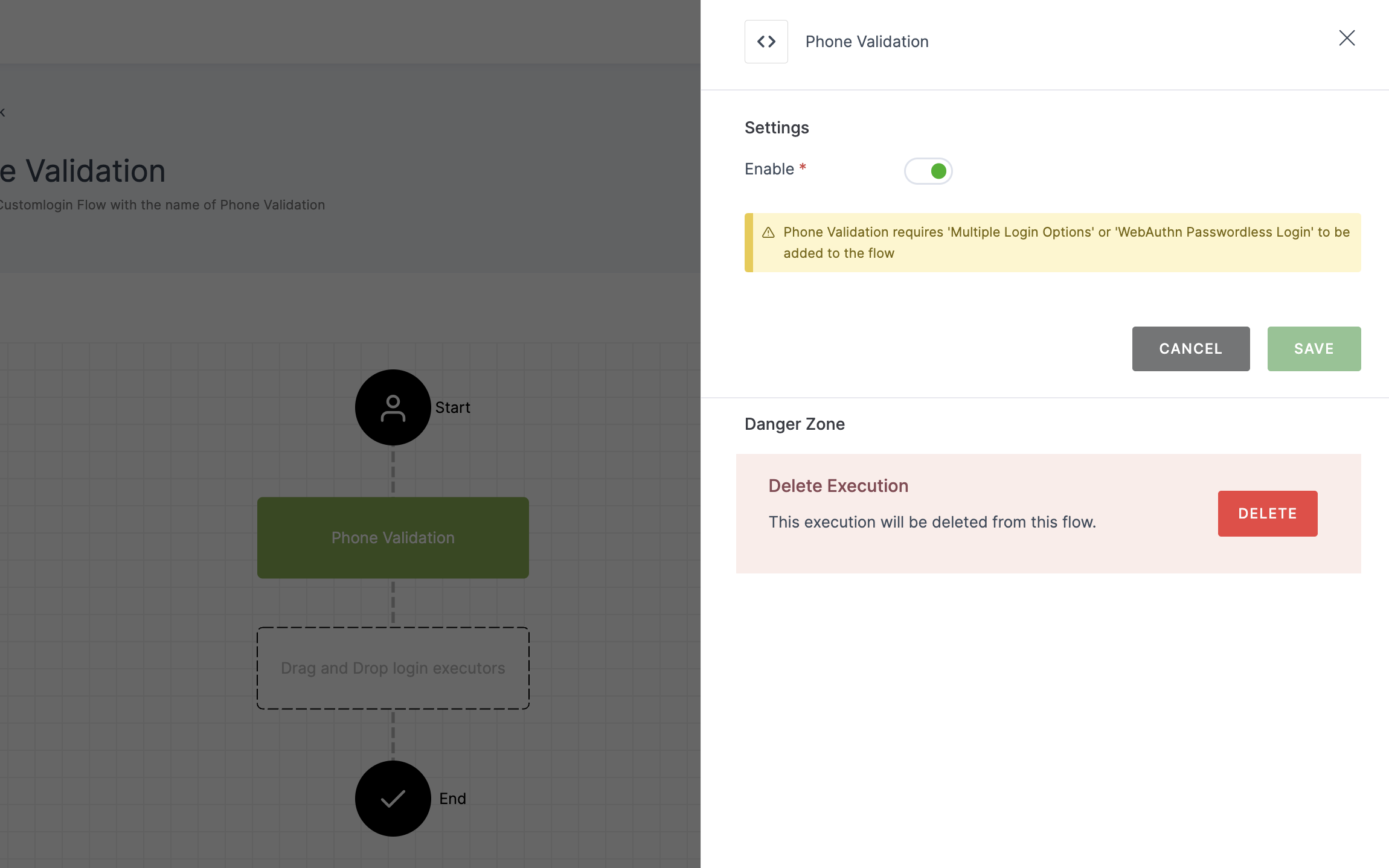The height and width of the screenshot is (868, 1389).
Task: Click the close X icon on panel
Action: coord(1347,37)
